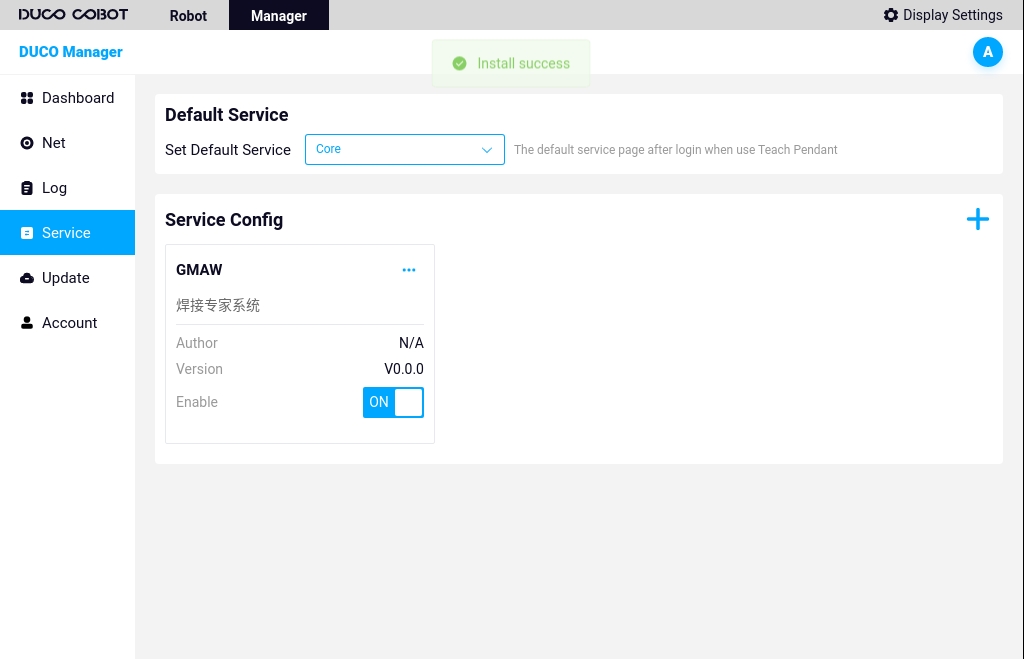Click the Log clipboard icon in the sidebar
The image size is (1024, 659).
point(27,188)
